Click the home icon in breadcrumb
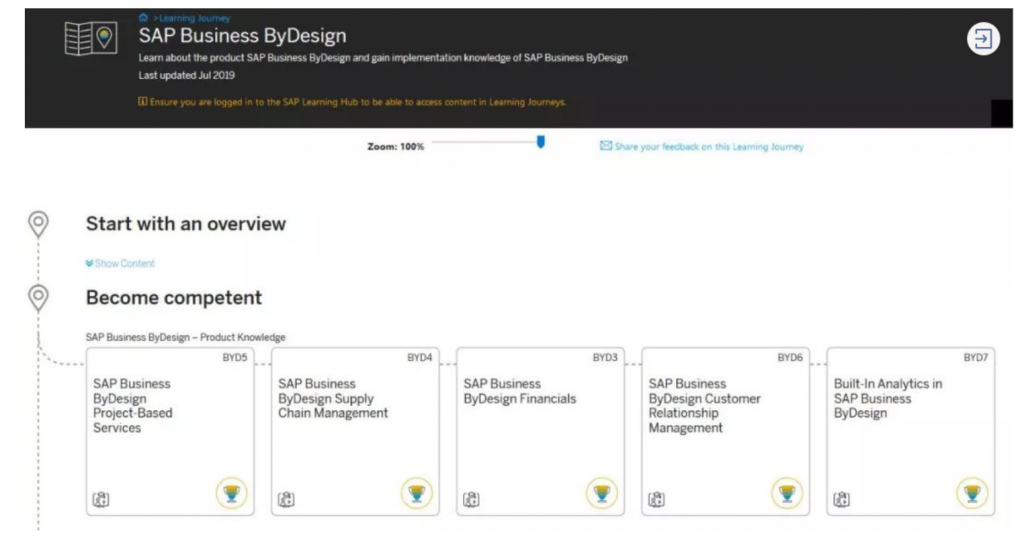Image resolution: width=1024 pixels, height=556 pixels. click(x=143, y=18)
